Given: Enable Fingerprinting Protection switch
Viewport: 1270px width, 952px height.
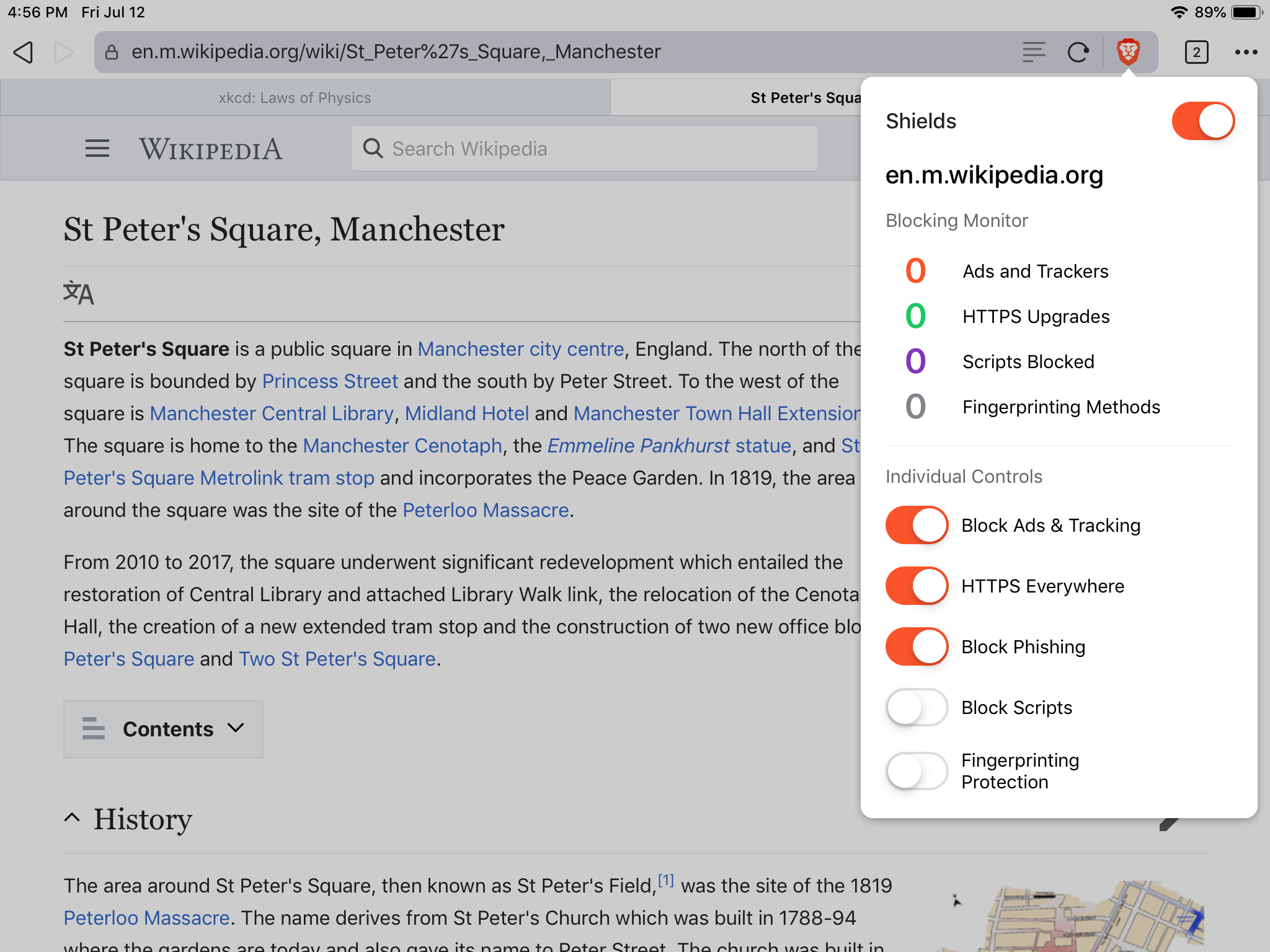Looking at the screenshot, I should (x=917, y=770).
